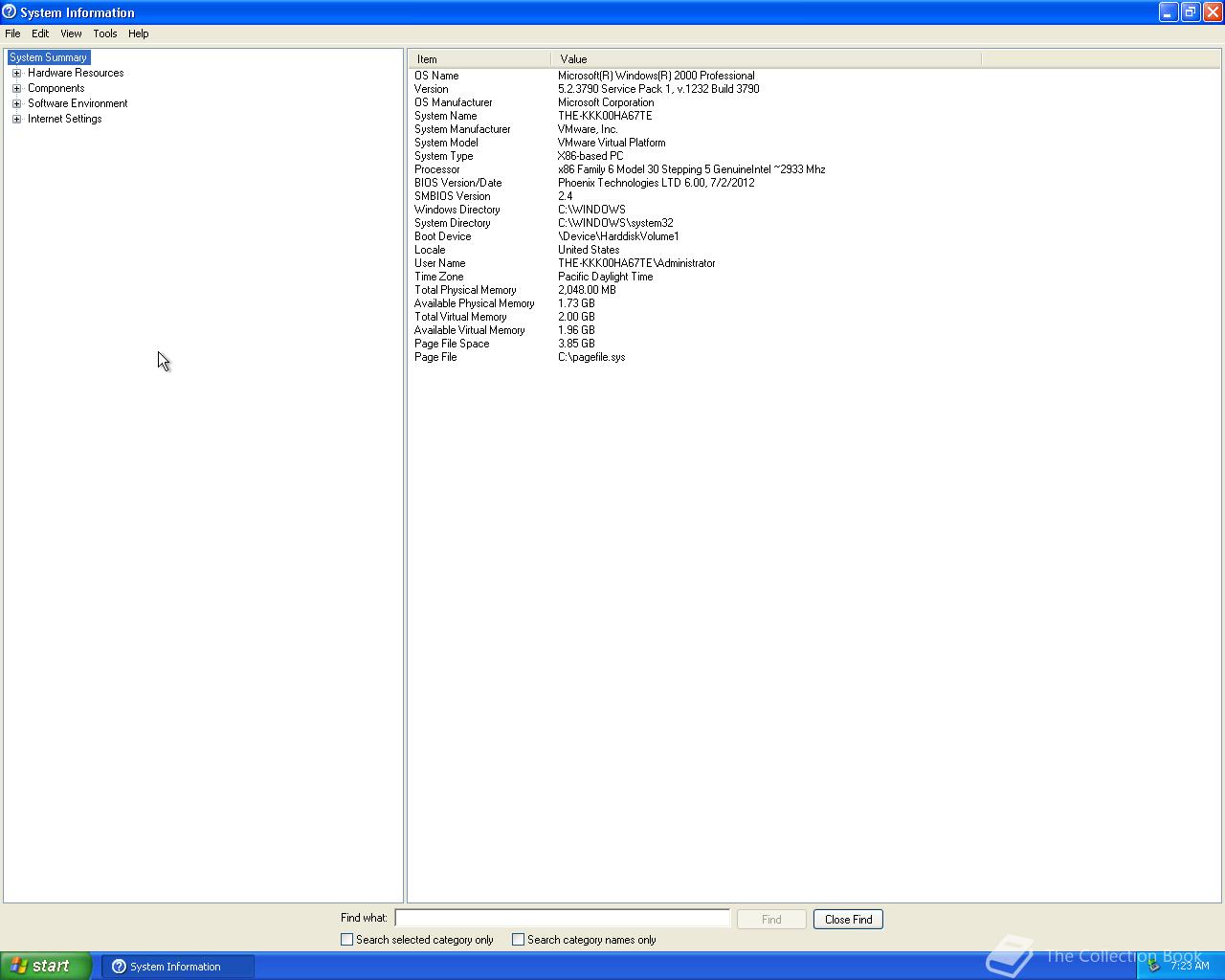Image resolution: width=1225 pixels, height=980 pixels.
Task: Select the Software Environment label
Action: coord(78,103)
